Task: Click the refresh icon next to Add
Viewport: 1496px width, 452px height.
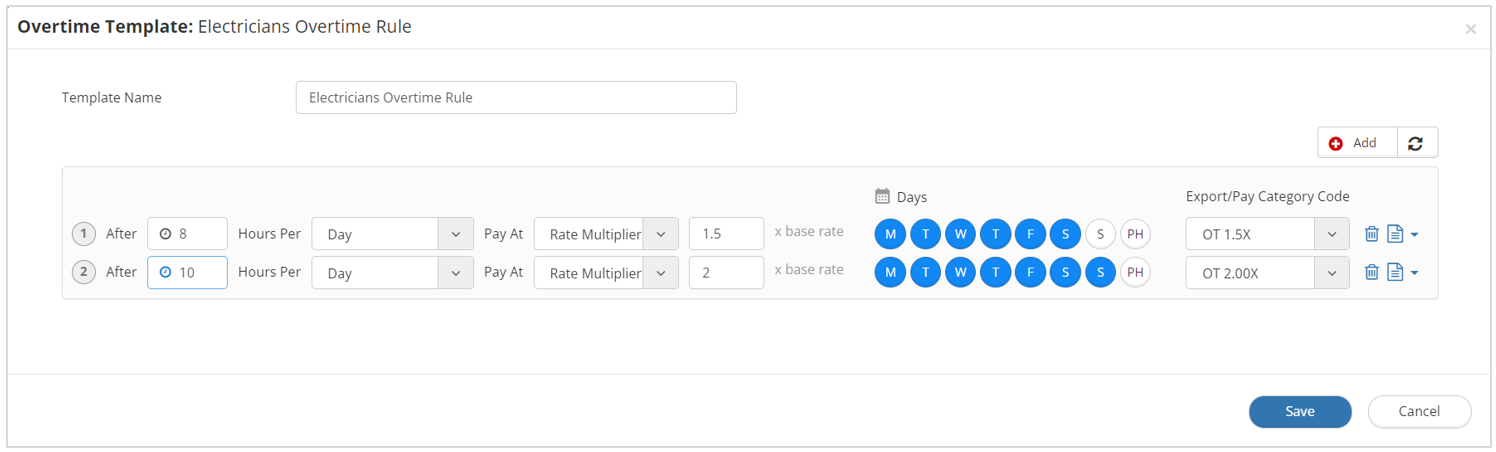Action: pos(1415,143)
